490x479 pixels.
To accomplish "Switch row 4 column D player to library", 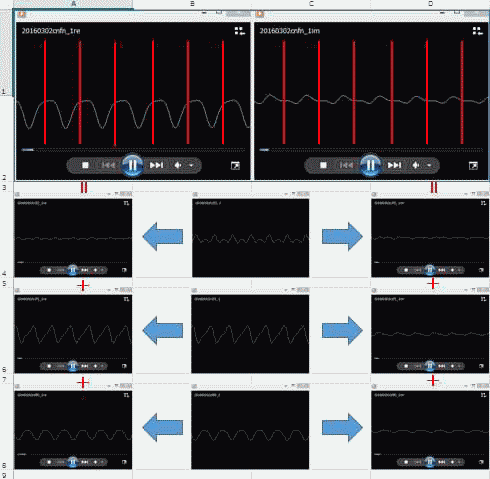I will (x=483, y=203).
